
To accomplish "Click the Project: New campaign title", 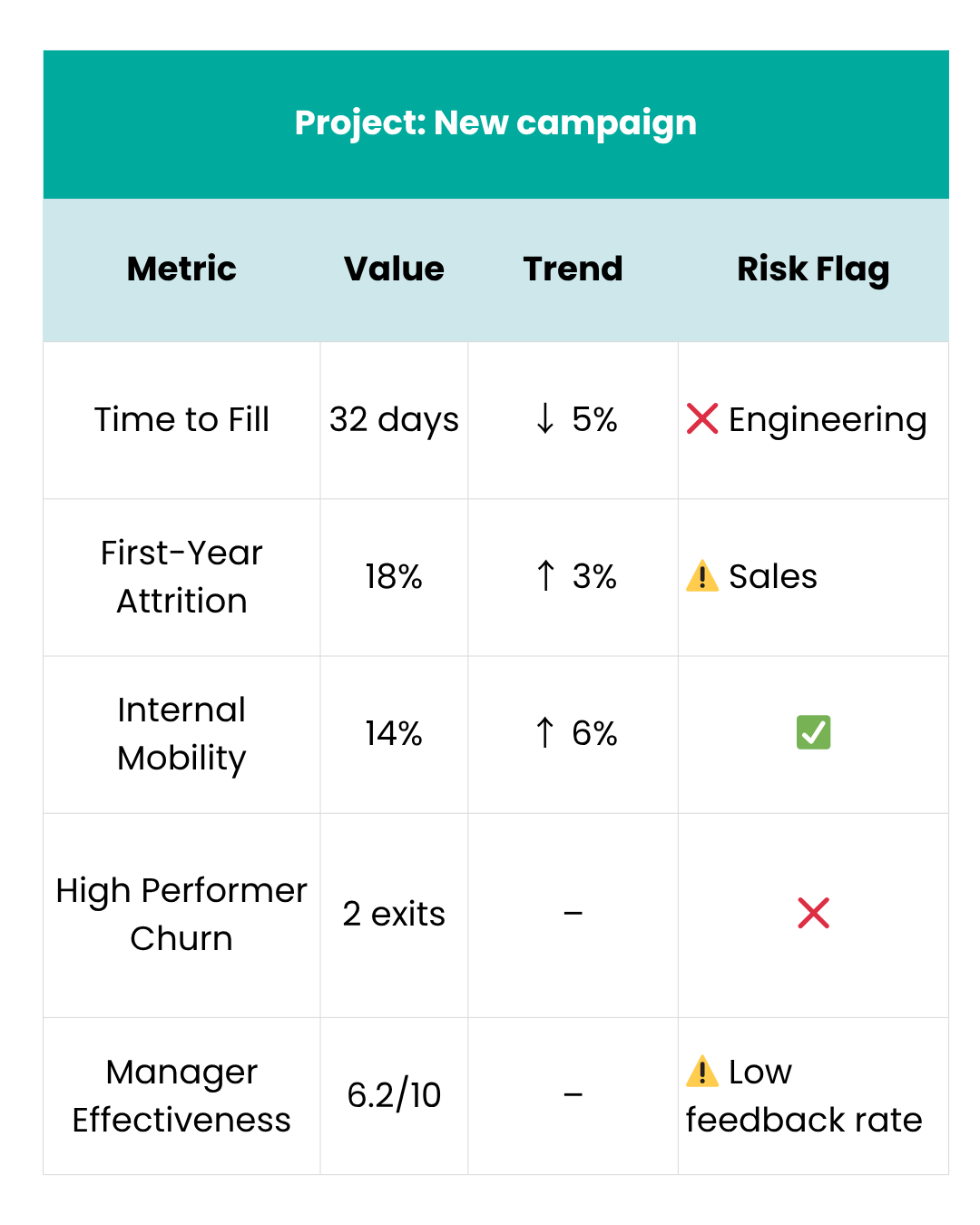I will coord(495,123).
